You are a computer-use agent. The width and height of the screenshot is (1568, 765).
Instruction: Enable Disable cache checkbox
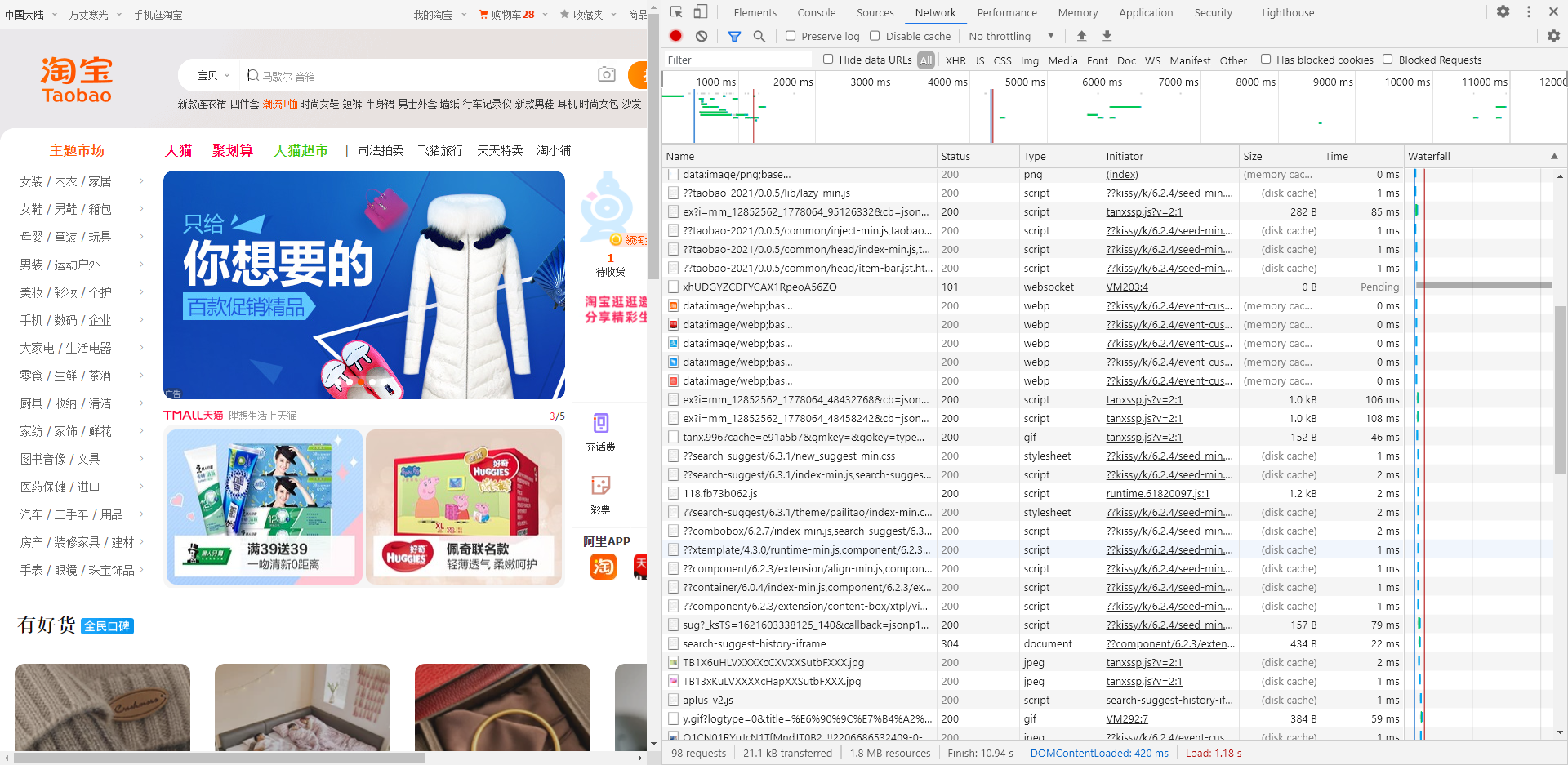[x=875, y=36]
